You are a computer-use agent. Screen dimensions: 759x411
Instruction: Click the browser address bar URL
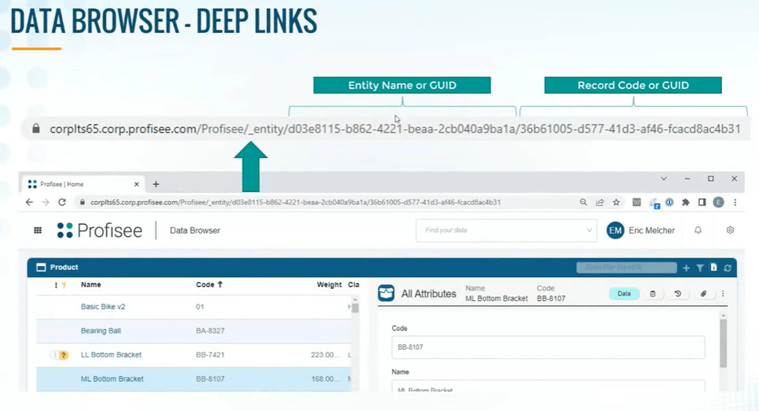(295, 202)
